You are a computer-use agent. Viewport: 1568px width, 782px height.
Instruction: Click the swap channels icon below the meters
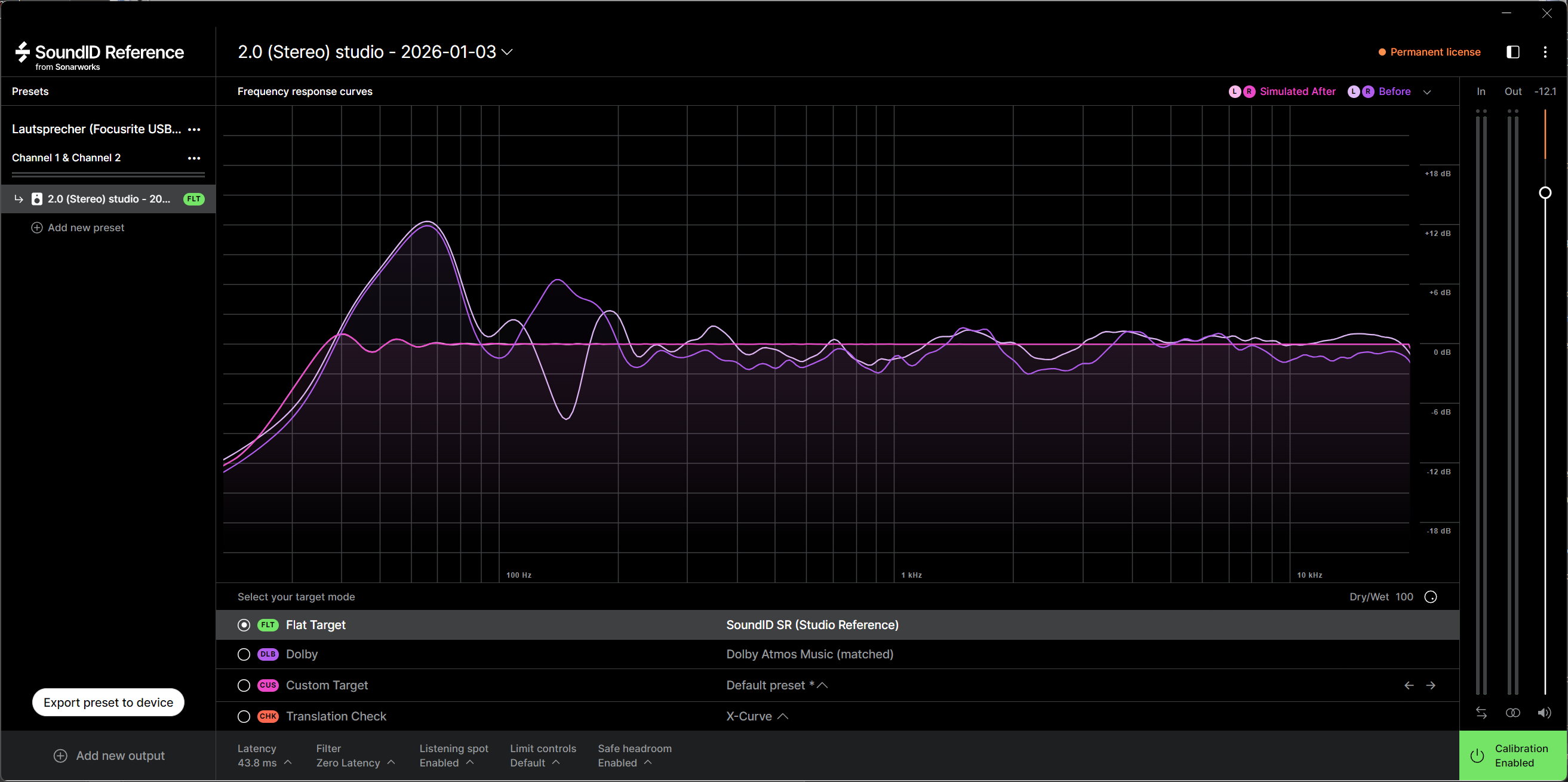pyautogui.click(x=1481, y=713)
